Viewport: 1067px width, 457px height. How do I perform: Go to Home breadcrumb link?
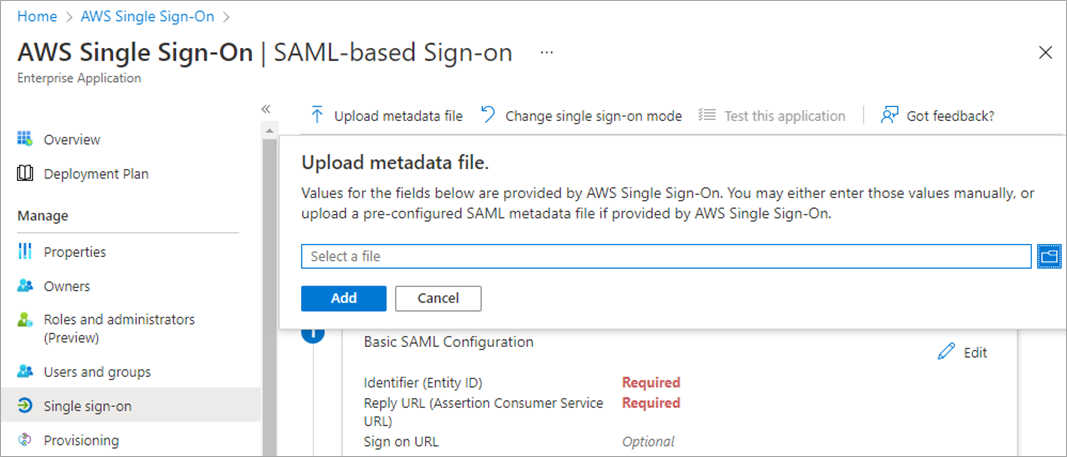pyautogui.click(x=36, y=16)
